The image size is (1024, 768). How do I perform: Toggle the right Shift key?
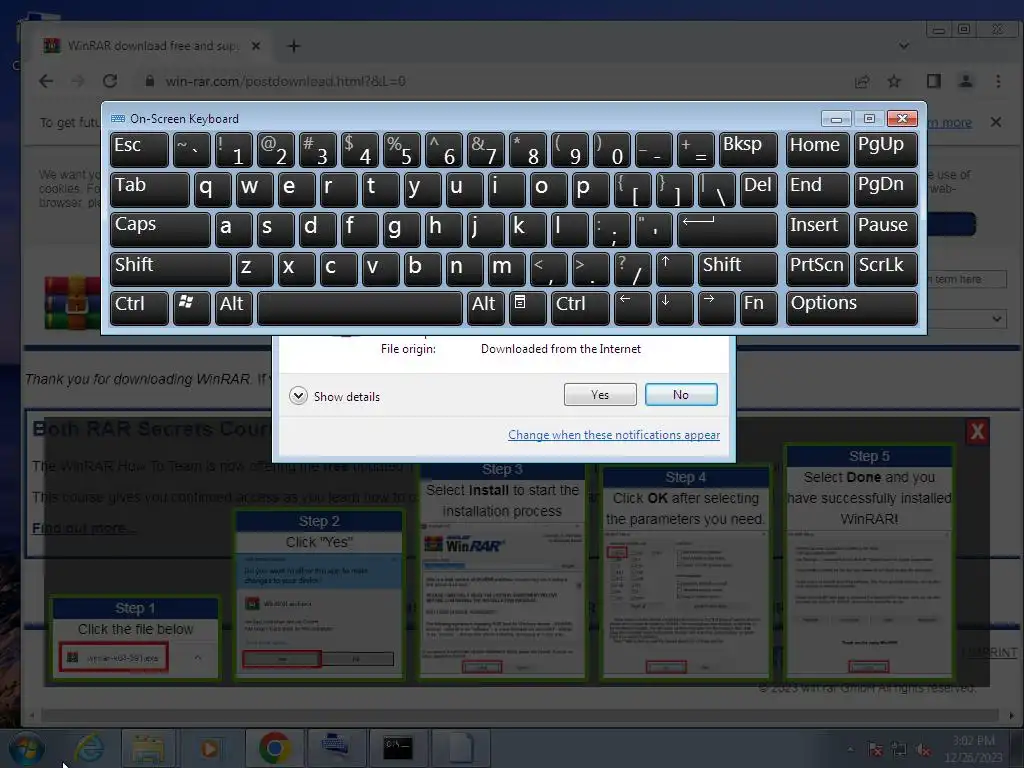point(737,269)
